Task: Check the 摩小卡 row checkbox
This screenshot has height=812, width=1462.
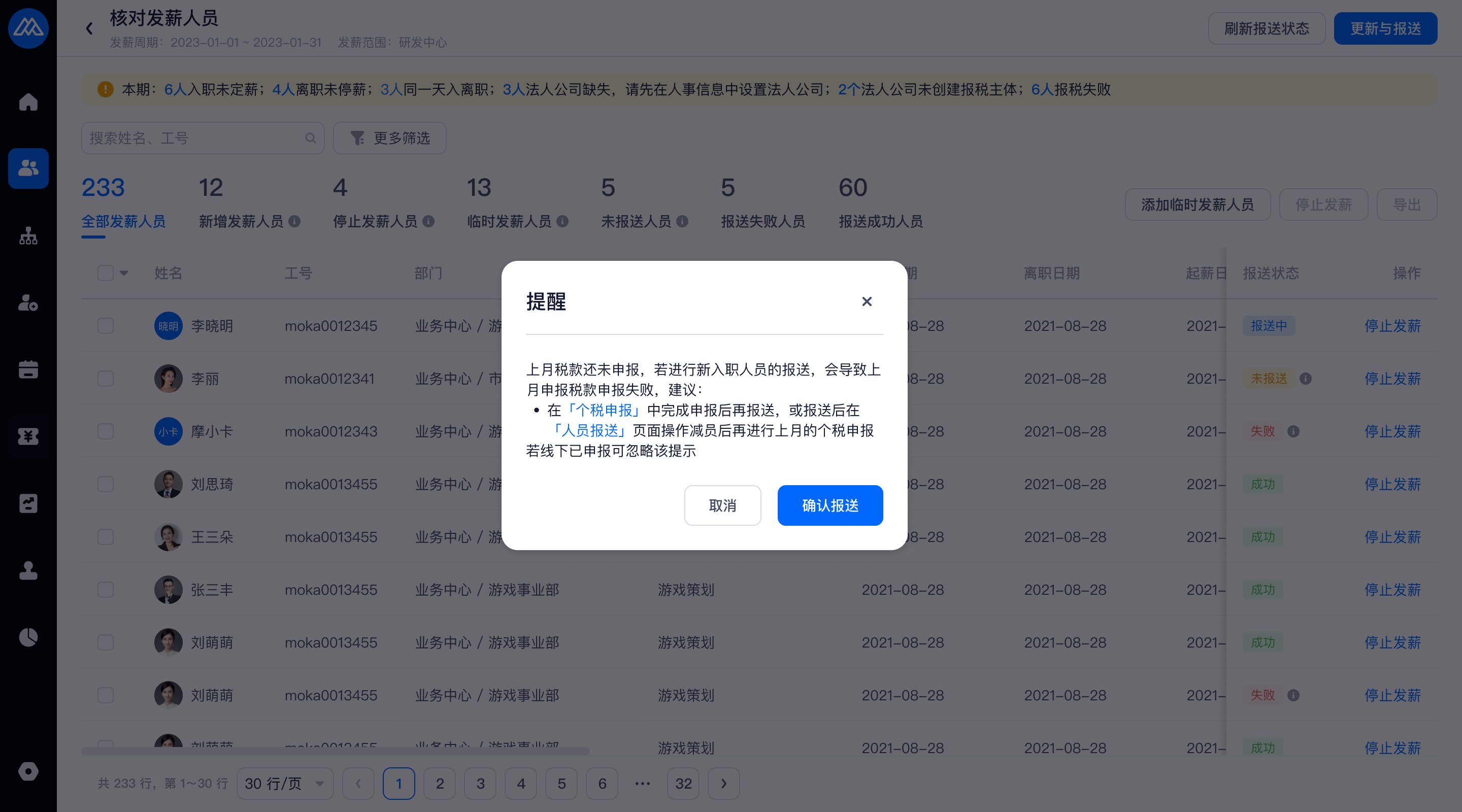Action: [106, 431]
